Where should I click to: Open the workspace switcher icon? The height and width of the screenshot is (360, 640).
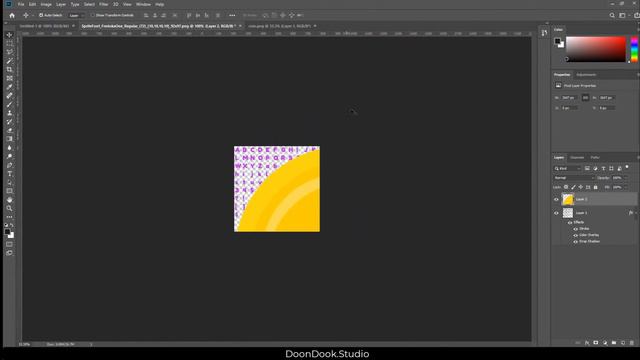622,16
